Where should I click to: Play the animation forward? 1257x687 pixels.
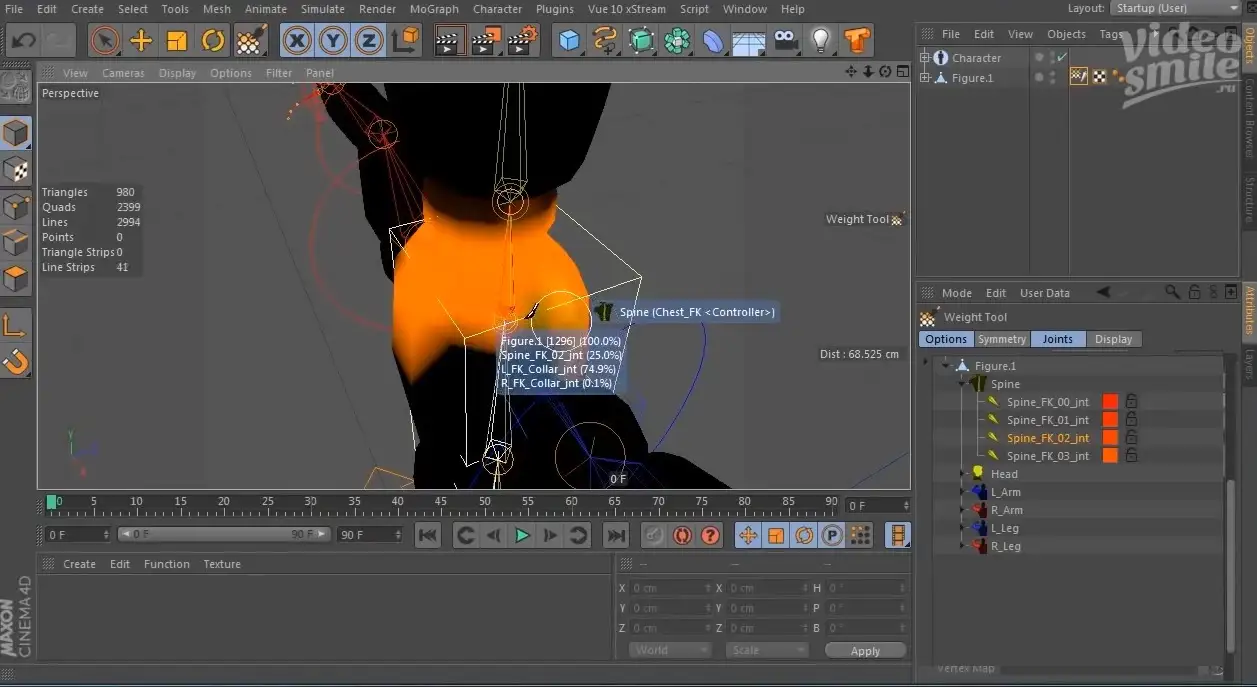point(522,535)
